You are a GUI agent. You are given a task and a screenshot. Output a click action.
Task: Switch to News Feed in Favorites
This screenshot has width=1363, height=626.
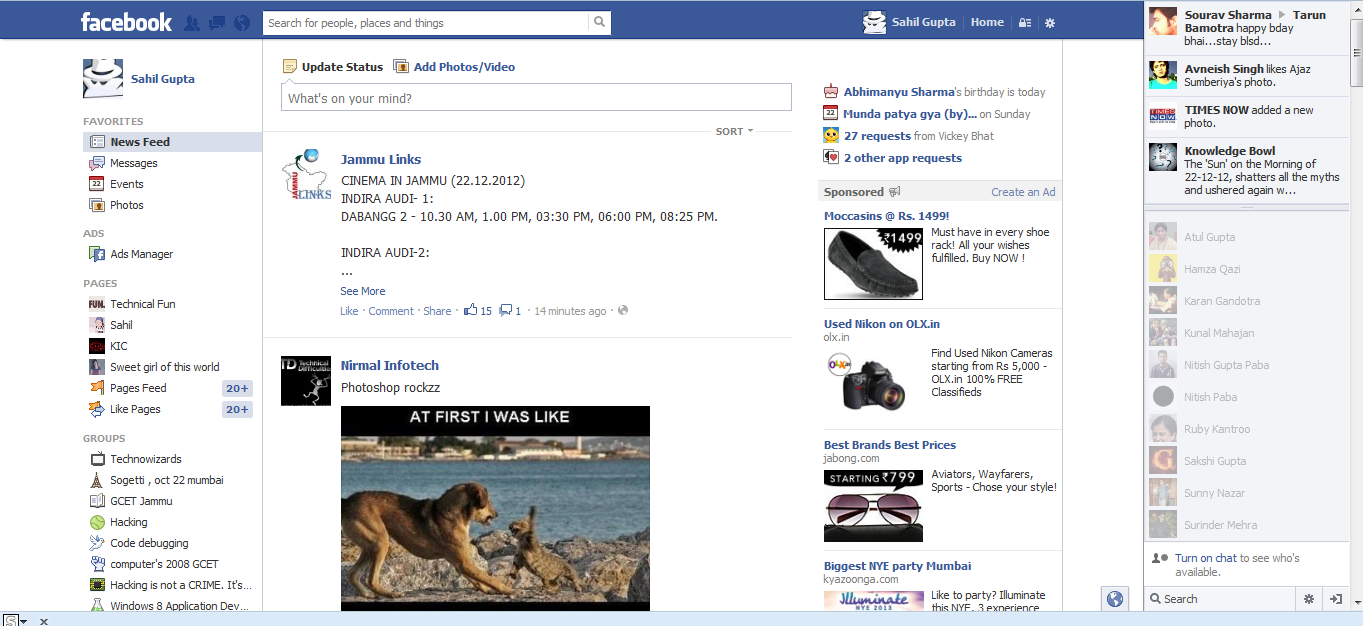pos(140,141)
